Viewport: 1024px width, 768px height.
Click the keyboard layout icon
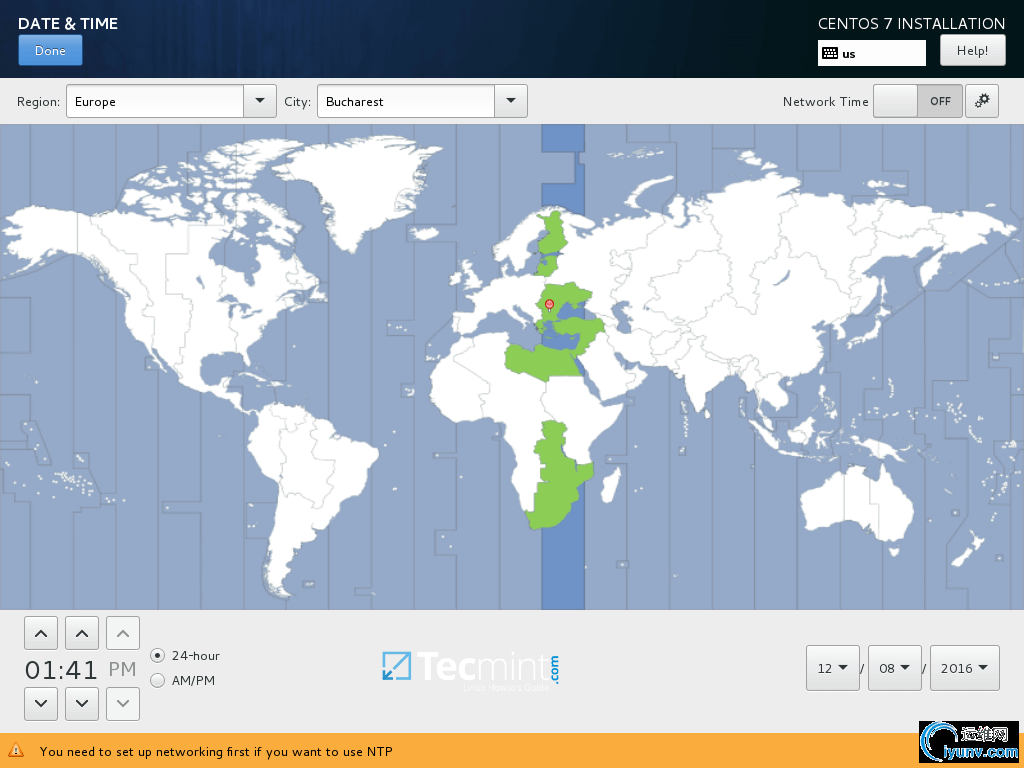click(x=829, y=54)
